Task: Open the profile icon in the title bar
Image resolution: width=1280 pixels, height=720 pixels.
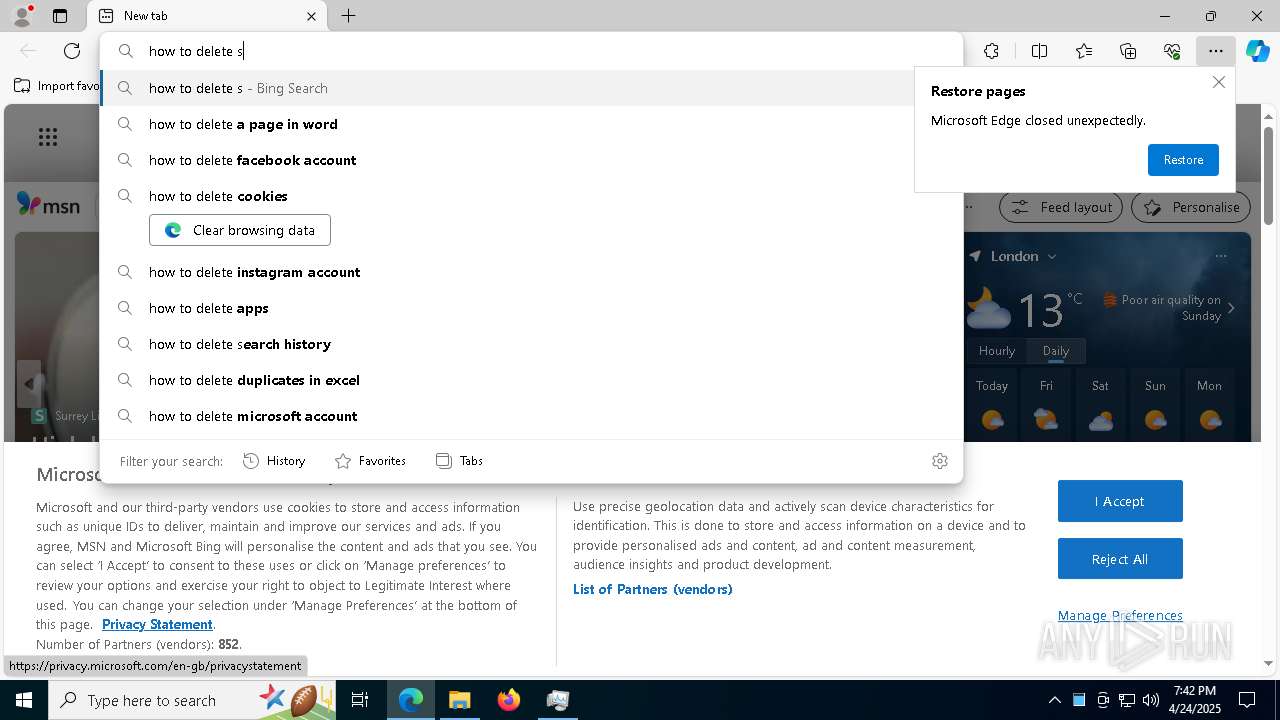Action: click(22, 16)
